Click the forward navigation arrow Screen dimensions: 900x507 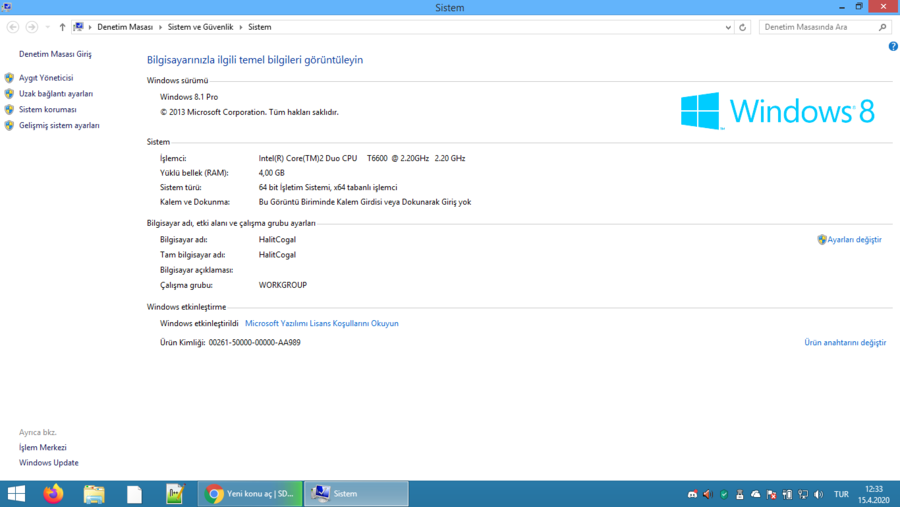pos(32,27)
